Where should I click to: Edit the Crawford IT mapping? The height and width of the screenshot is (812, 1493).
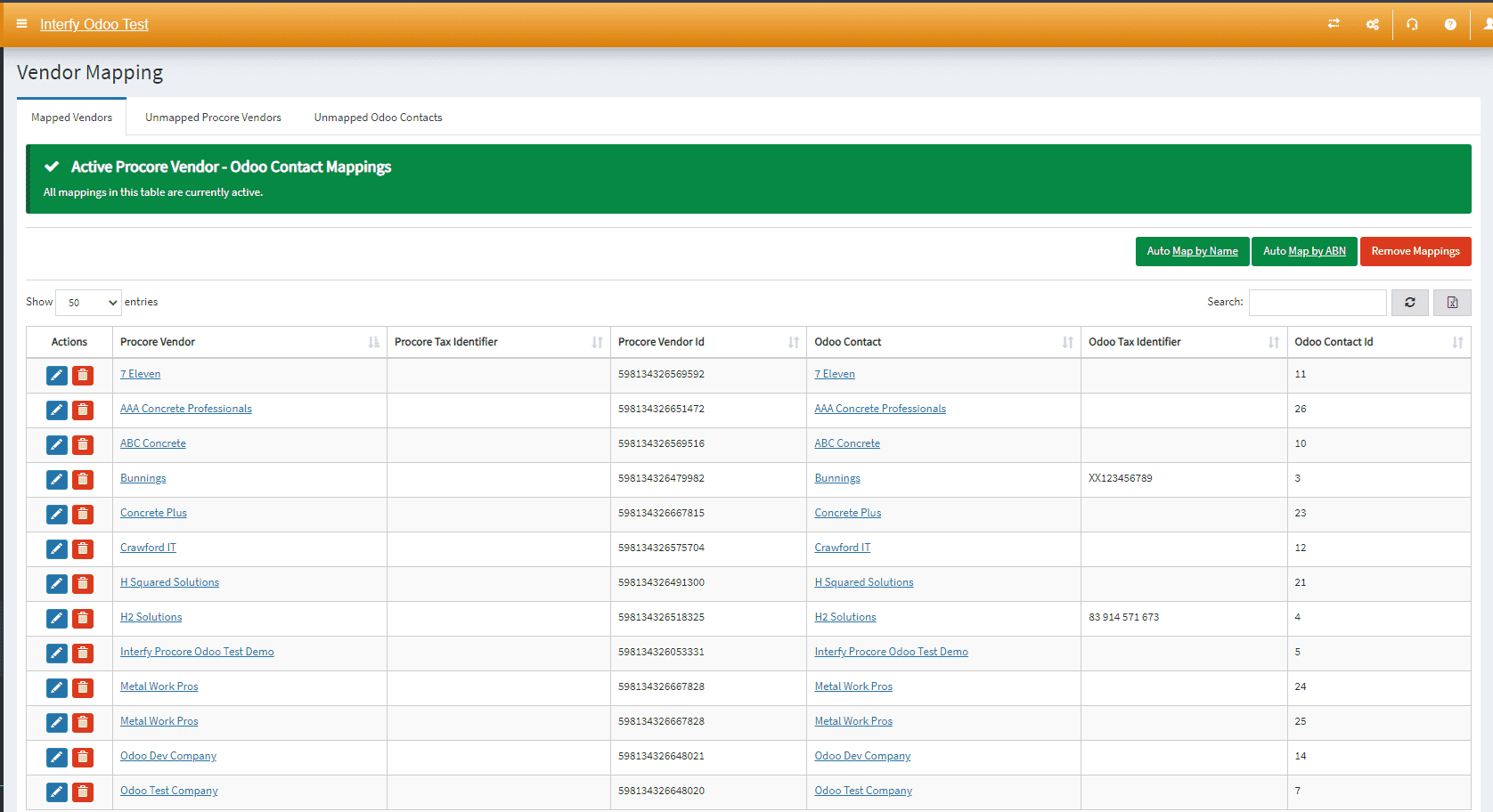tap(57, 549)
